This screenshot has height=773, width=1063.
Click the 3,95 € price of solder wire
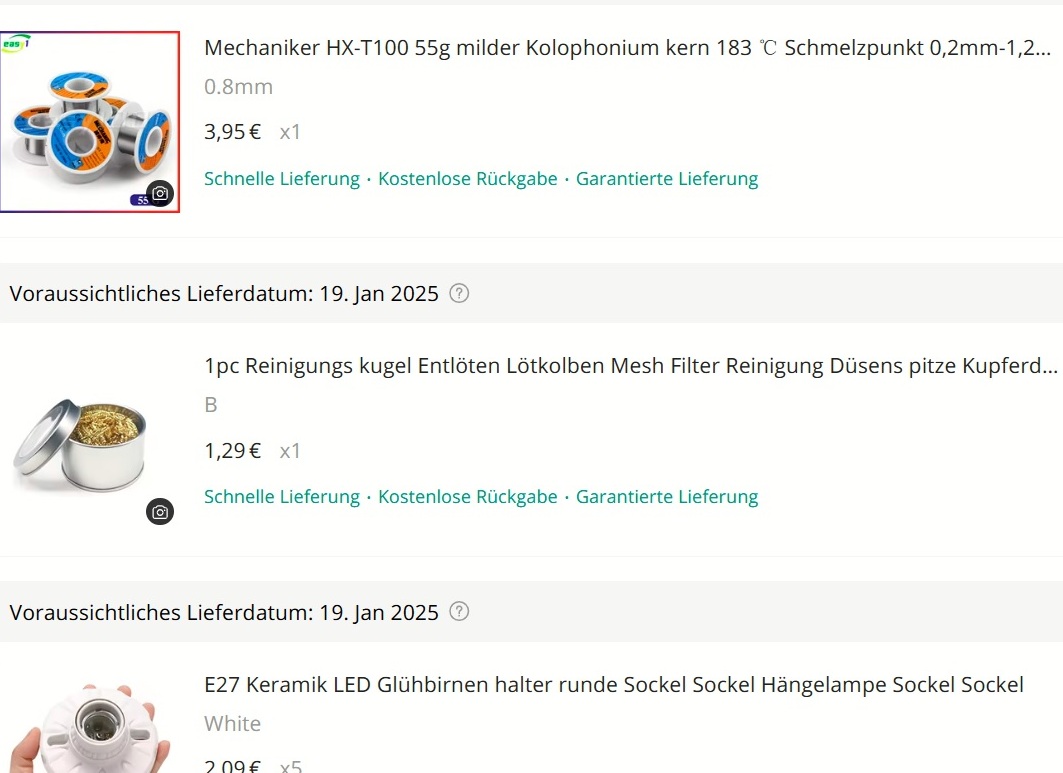(x=233, y=132)
